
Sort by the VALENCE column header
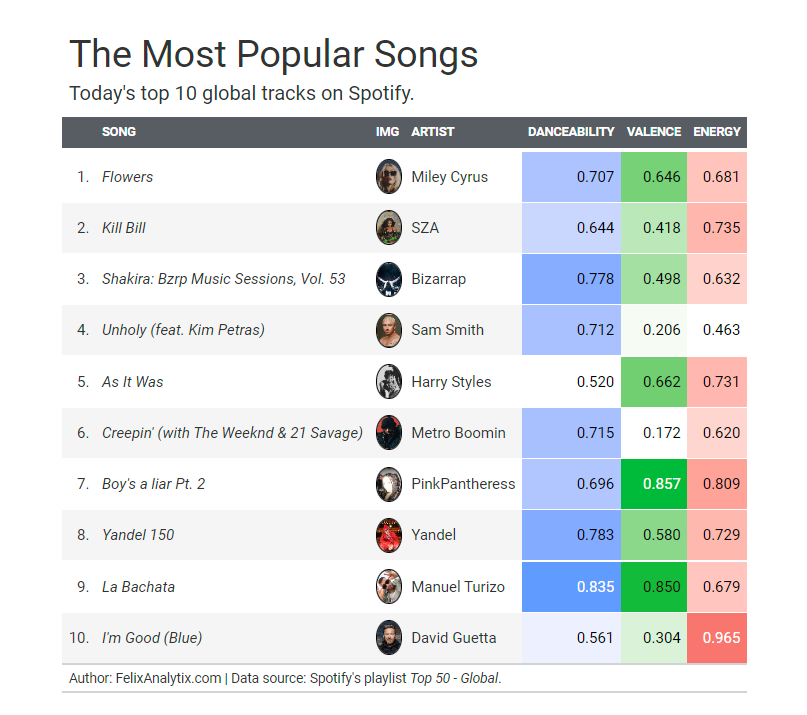654,132
